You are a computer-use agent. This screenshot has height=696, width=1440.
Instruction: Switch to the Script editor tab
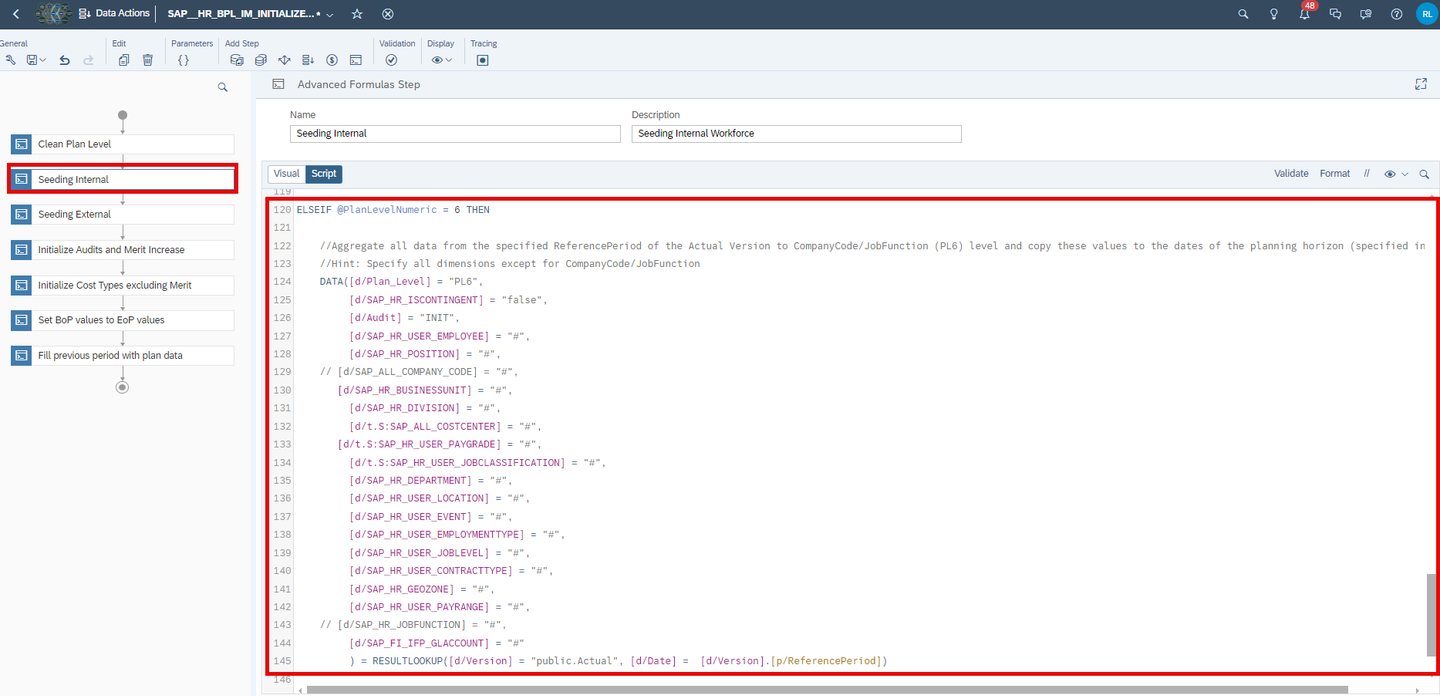(324, 174)
